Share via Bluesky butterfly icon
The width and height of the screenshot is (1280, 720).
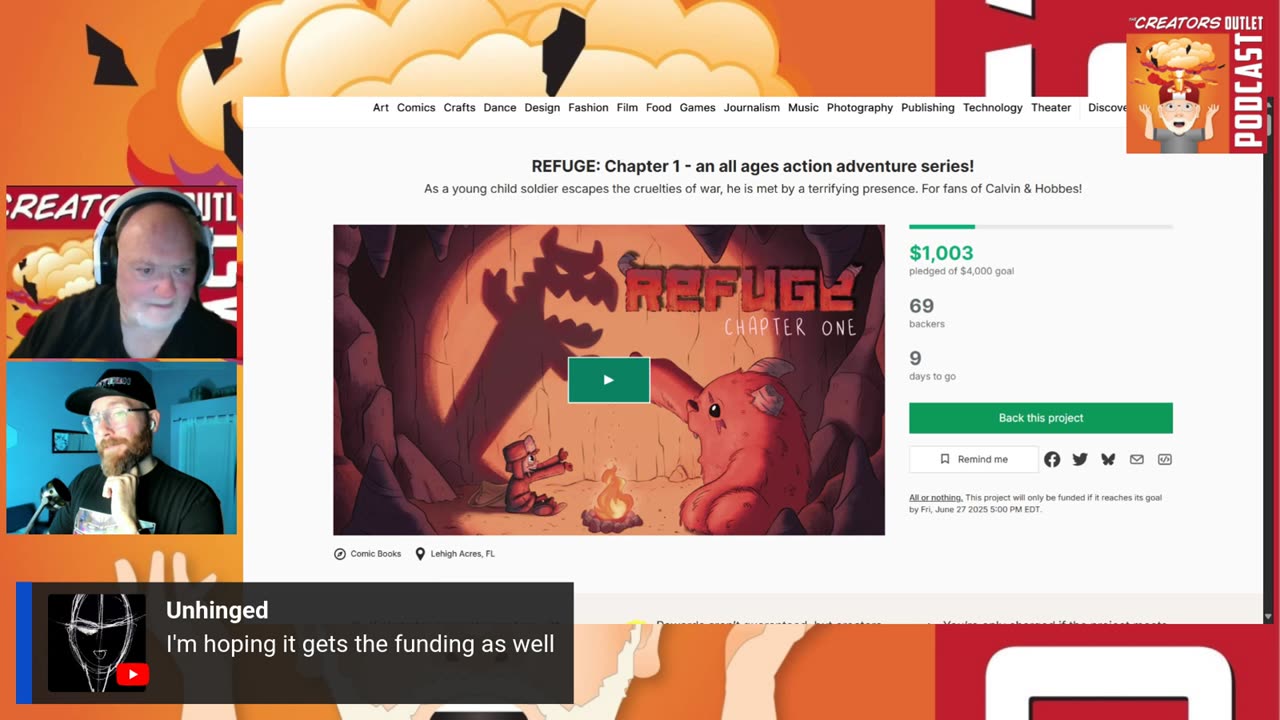[x=1108, y=459]
